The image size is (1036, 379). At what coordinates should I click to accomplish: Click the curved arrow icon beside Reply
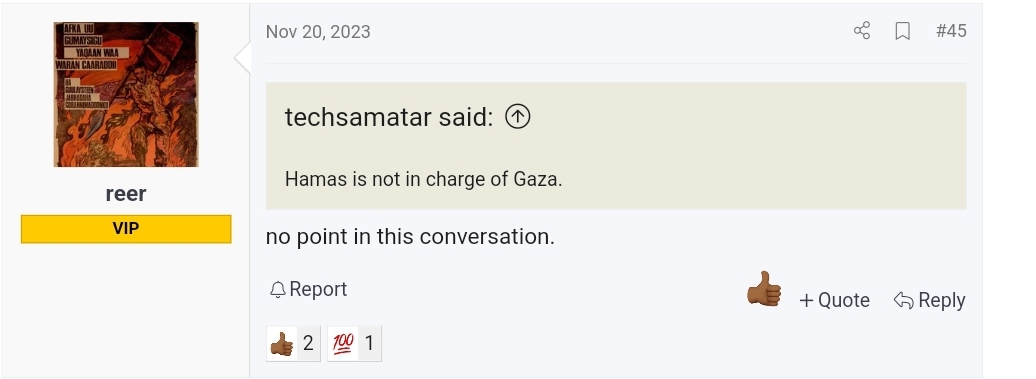pos(903,300)
